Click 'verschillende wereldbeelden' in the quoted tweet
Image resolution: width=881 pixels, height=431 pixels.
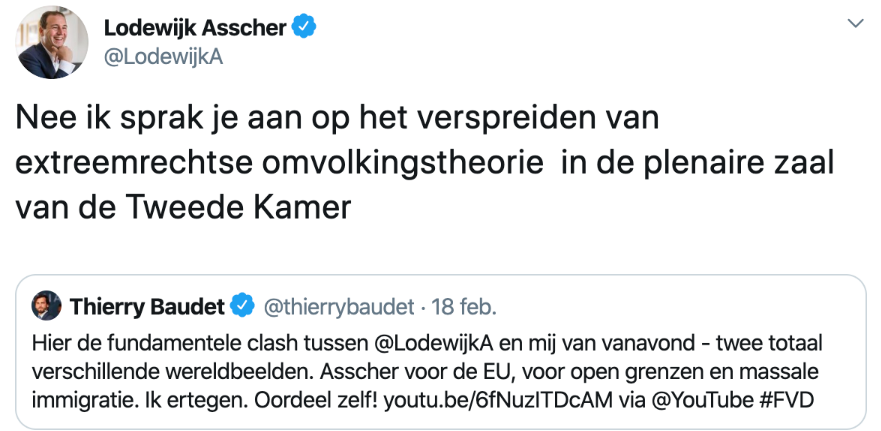pyautogui.click(x=156, y=371)
